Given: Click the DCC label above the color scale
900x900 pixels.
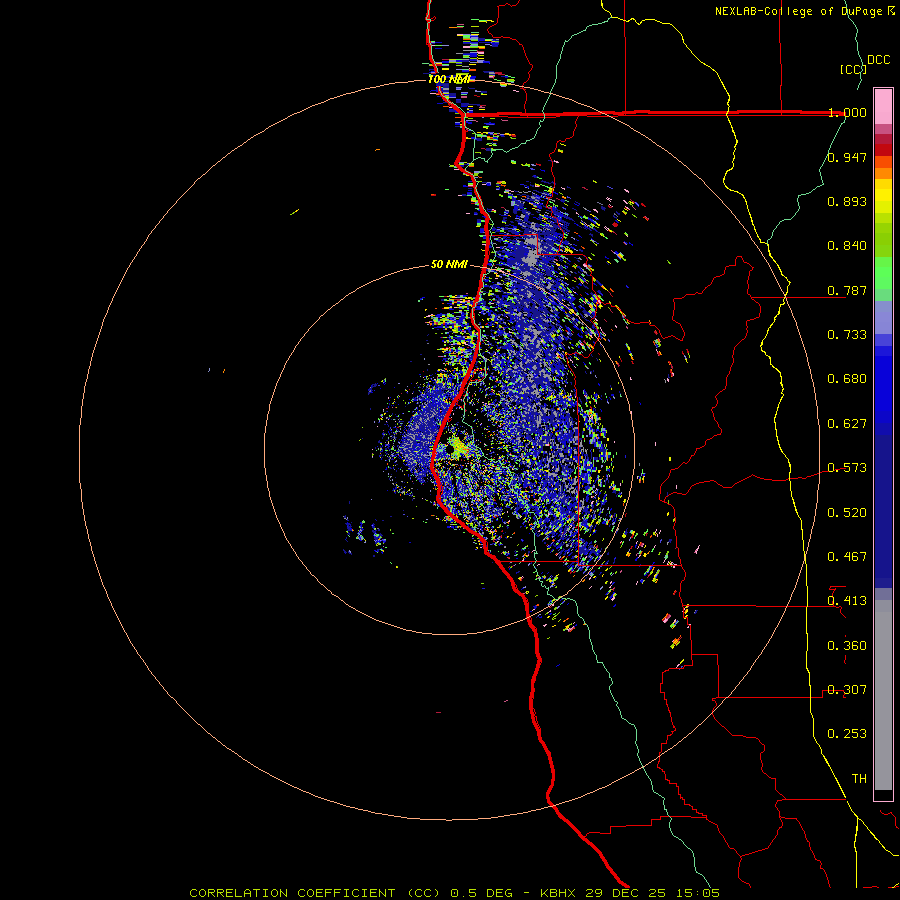Looking at the screenshot, I should pos(878,60).
